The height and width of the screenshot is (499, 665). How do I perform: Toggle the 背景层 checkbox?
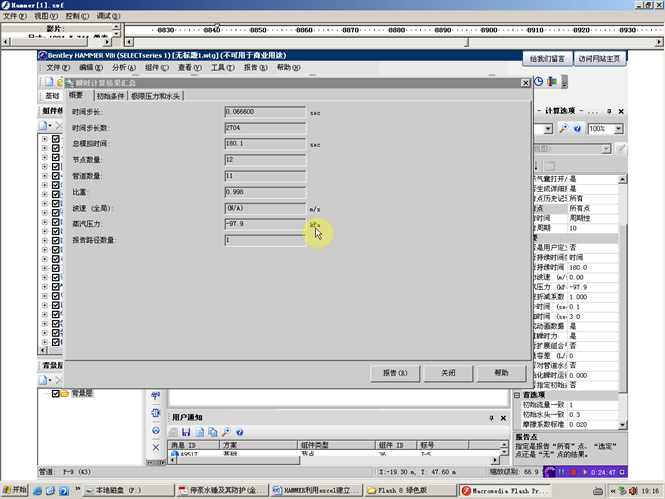tap(56, 394)
